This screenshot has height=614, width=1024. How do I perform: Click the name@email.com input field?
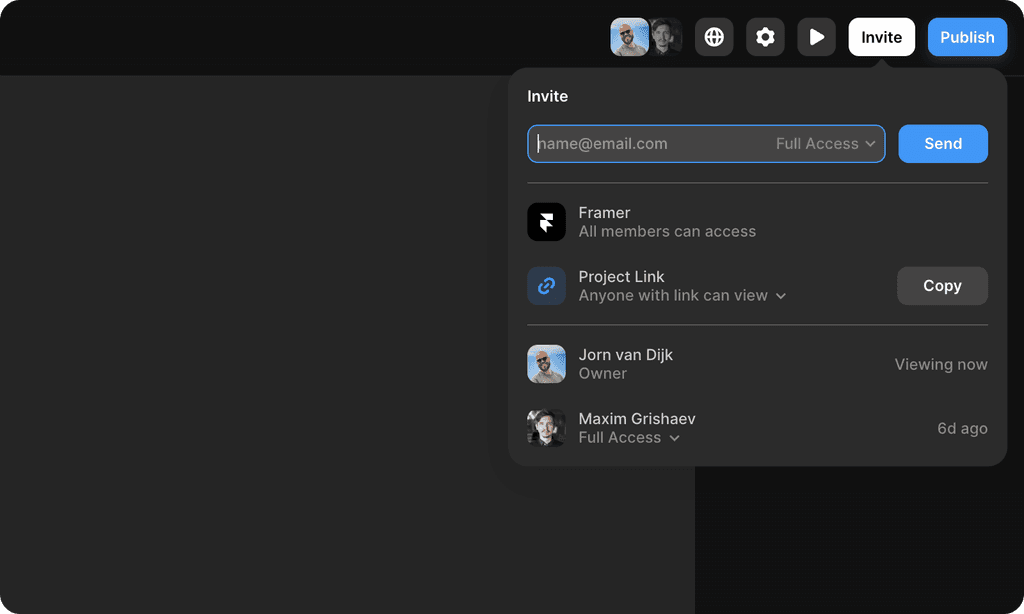[650, 143]
